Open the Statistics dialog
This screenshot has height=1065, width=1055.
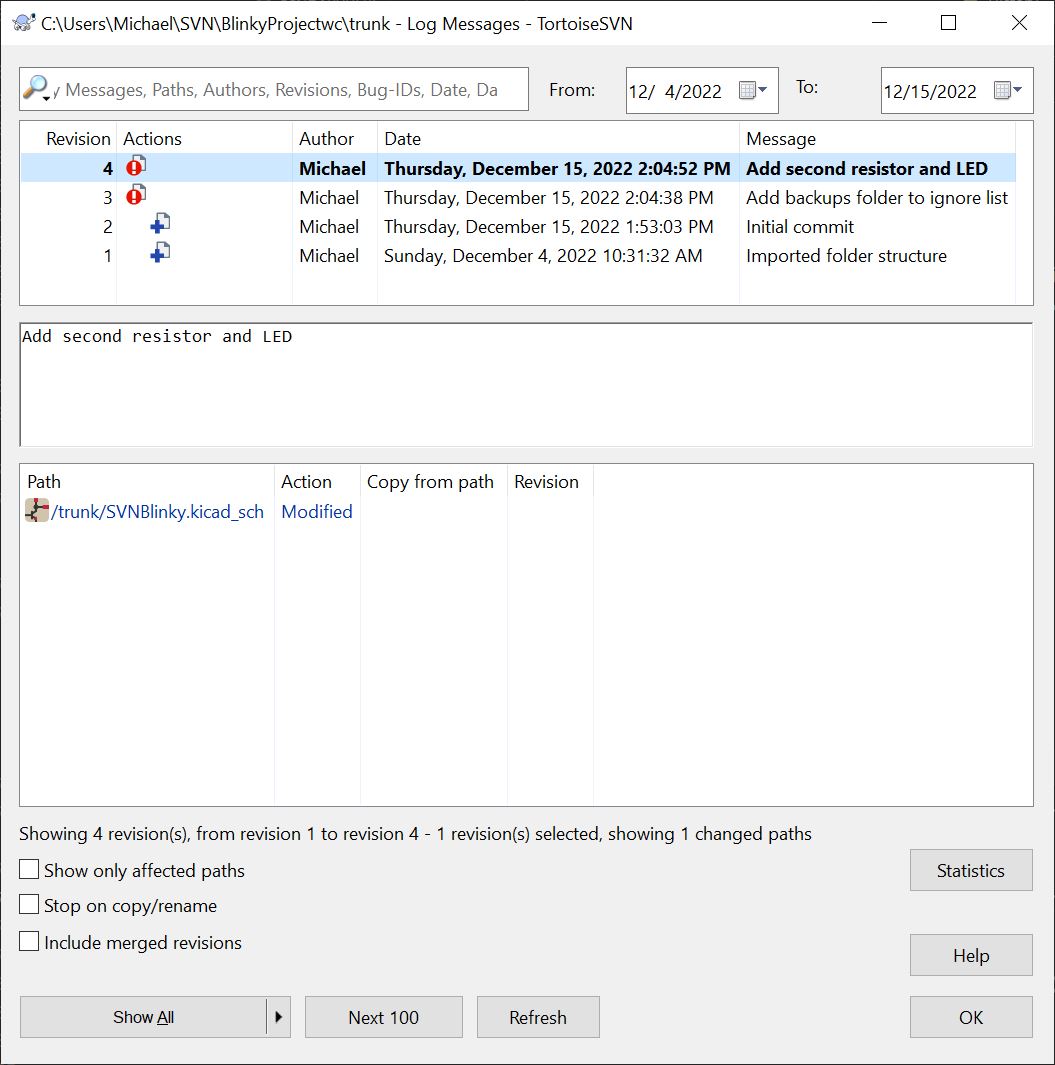click(971, 870)
